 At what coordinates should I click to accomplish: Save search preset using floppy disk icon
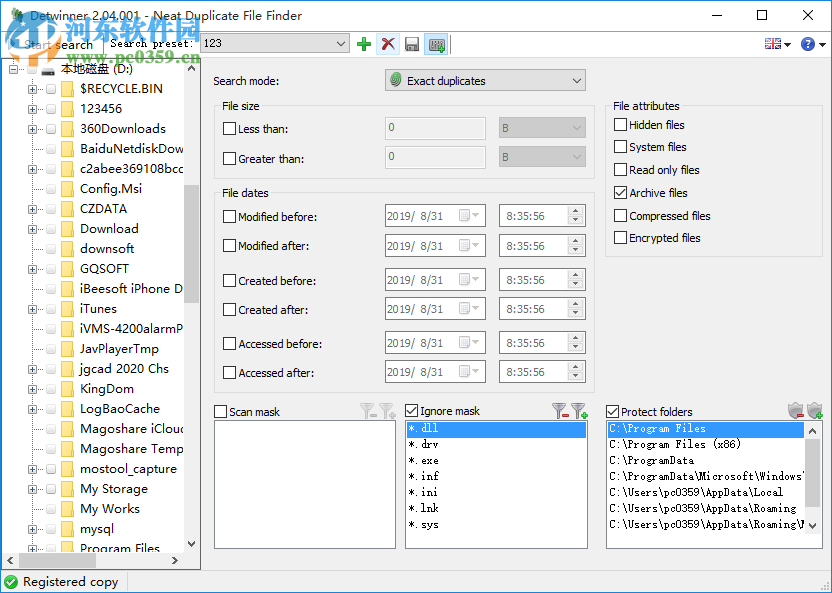[x=412, y=44]
